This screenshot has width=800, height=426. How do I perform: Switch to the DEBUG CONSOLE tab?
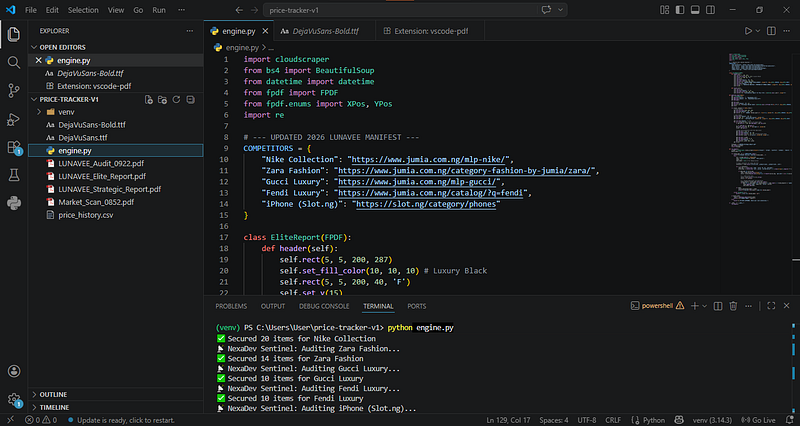324,306
